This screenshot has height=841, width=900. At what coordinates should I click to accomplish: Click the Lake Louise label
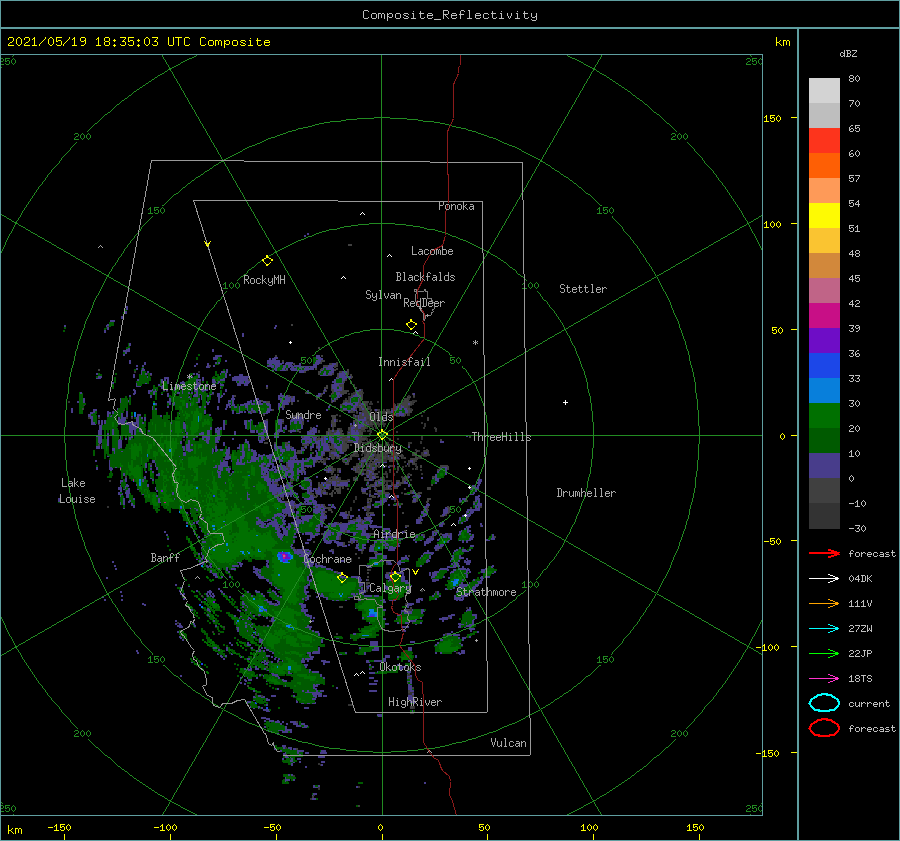pos(77,491)
